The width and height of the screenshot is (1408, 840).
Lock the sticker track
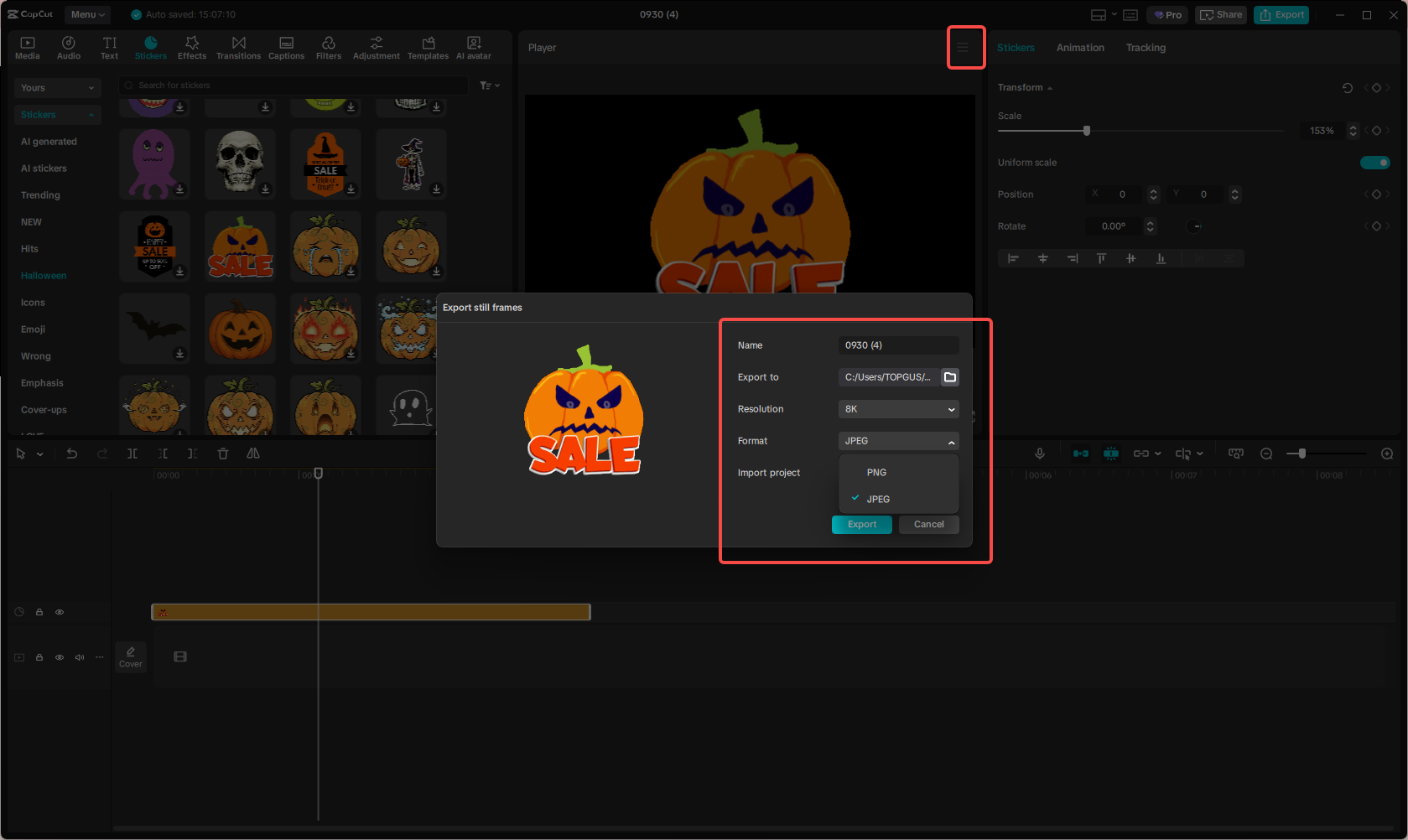[39, 612]
